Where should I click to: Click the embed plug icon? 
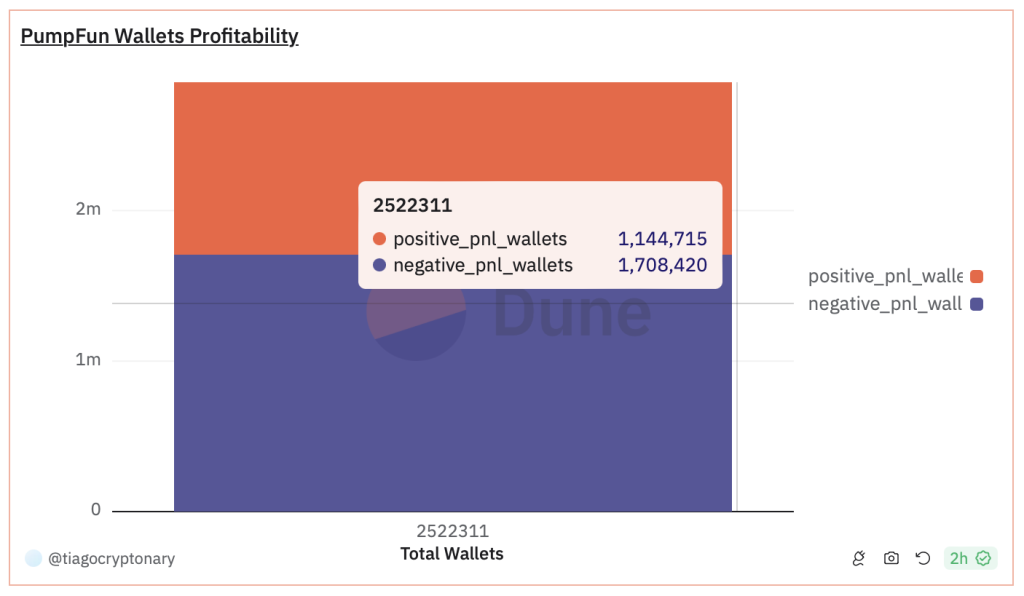[859, 558]
